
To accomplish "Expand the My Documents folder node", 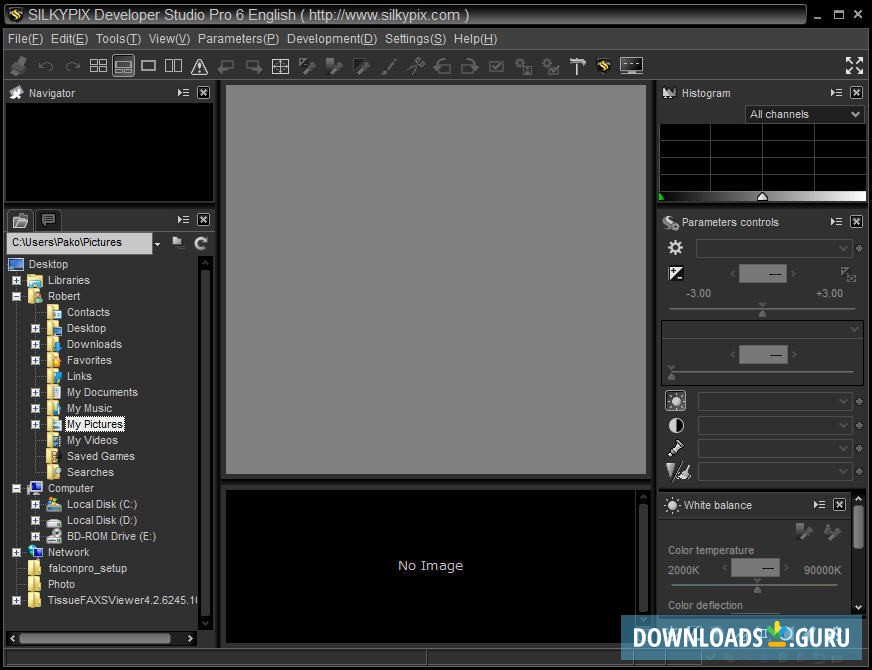I will tap(36, 392).
